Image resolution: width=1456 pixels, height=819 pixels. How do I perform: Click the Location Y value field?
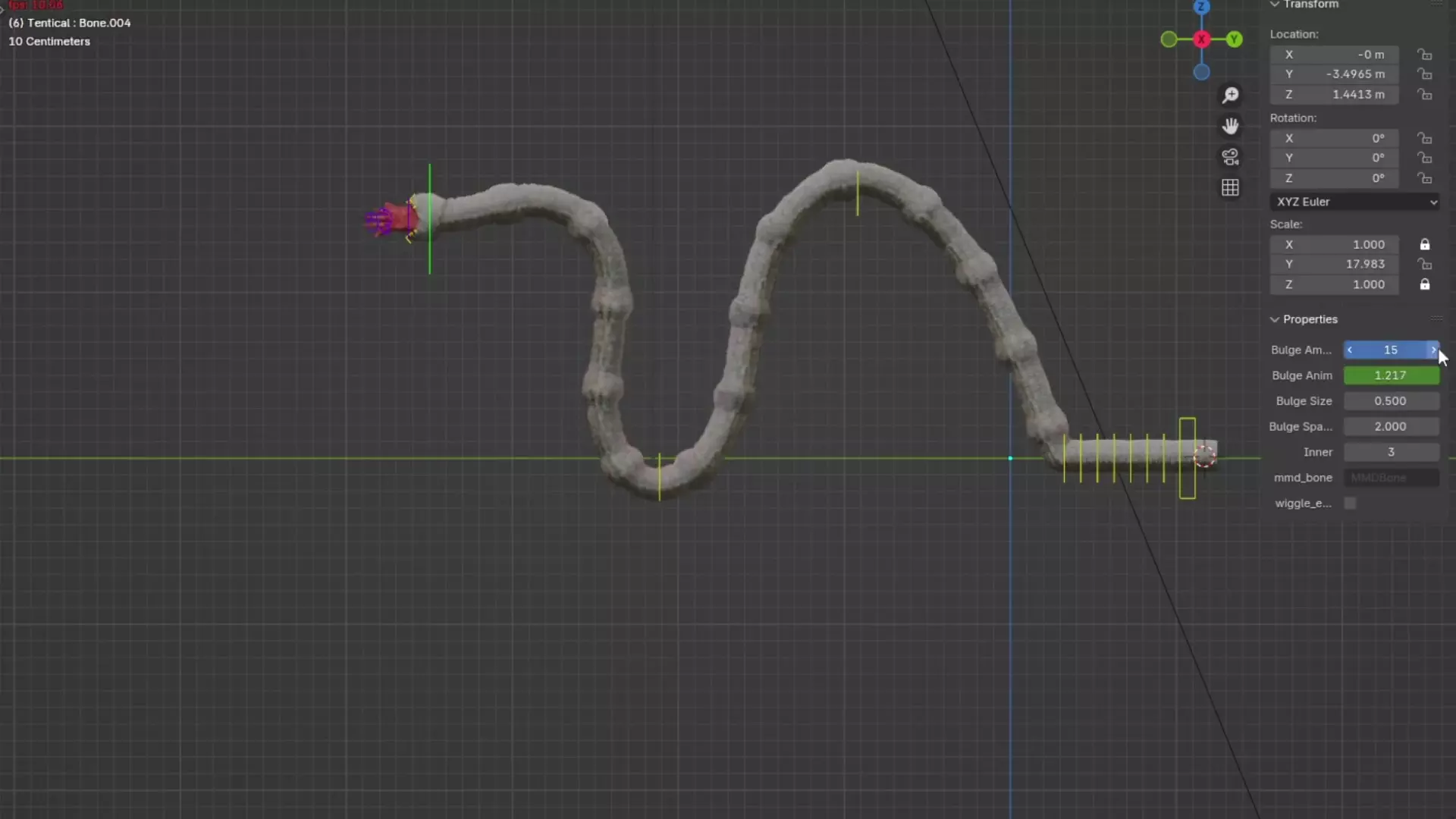(1335, 74)
